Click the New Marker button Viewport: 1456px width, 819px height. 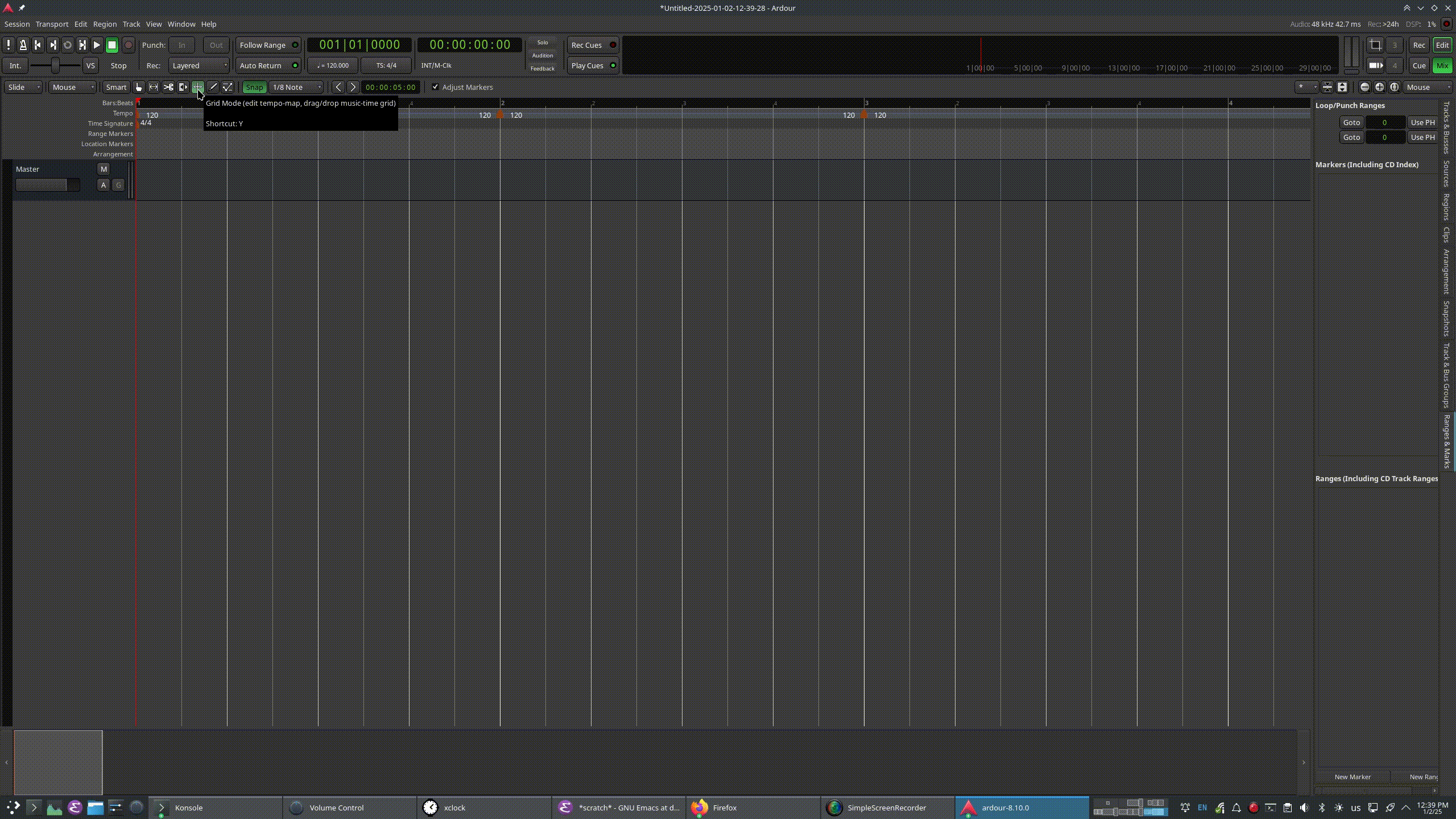click(1352, 776)
